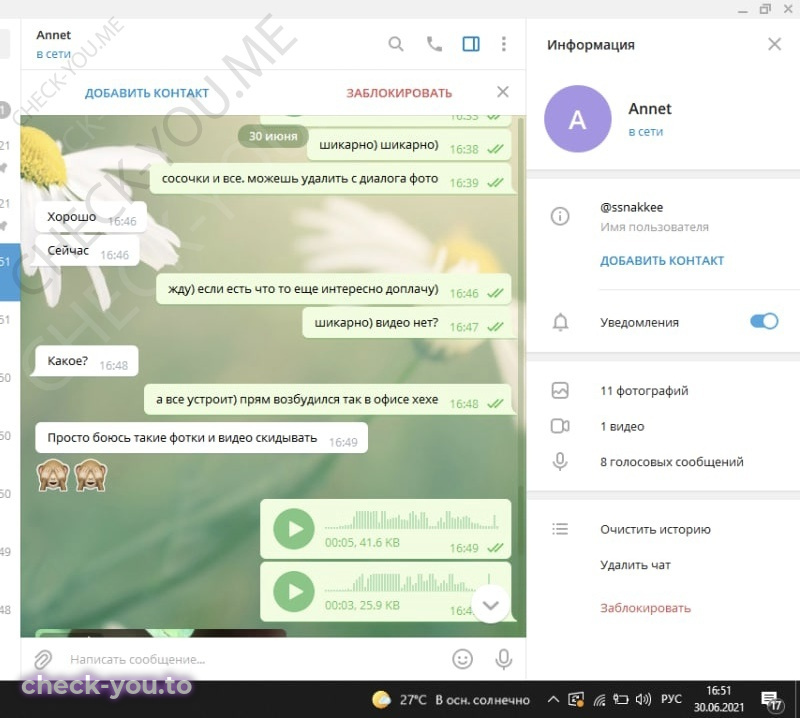The height and width of the screenshot is (718, 800).
Task: Open the 1 видео shared media
Action: click(622, 426)
